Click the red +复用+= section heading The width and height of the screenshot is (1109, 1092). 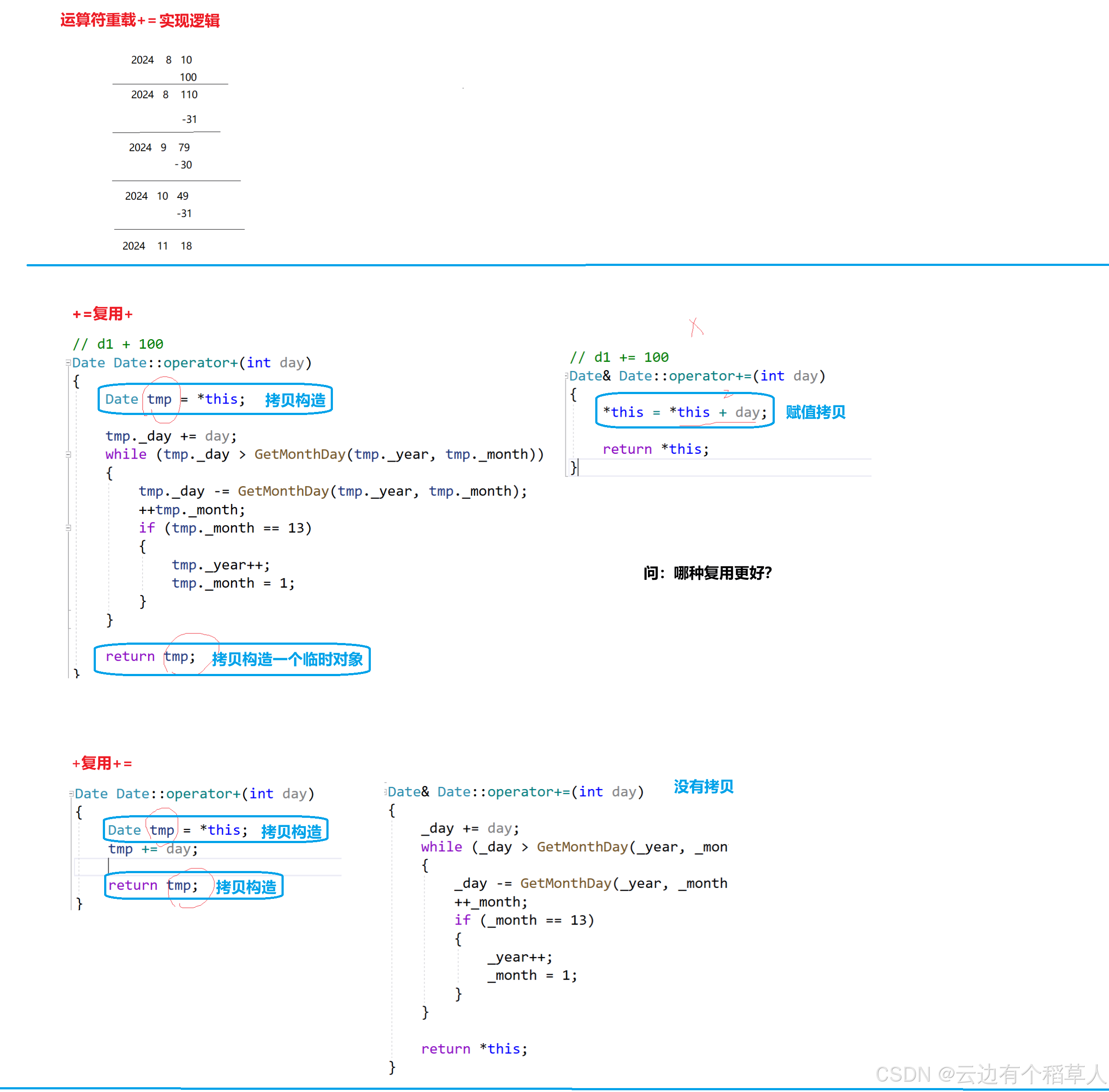(102, 763)
